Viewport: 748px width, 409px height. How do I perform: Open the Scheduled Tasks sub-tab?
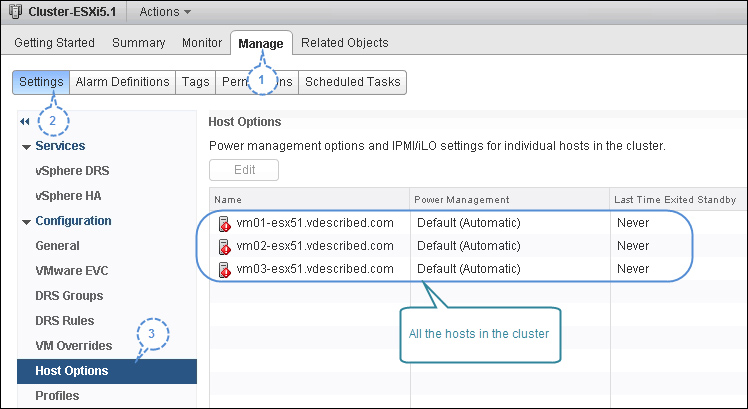tap(353, 82)
